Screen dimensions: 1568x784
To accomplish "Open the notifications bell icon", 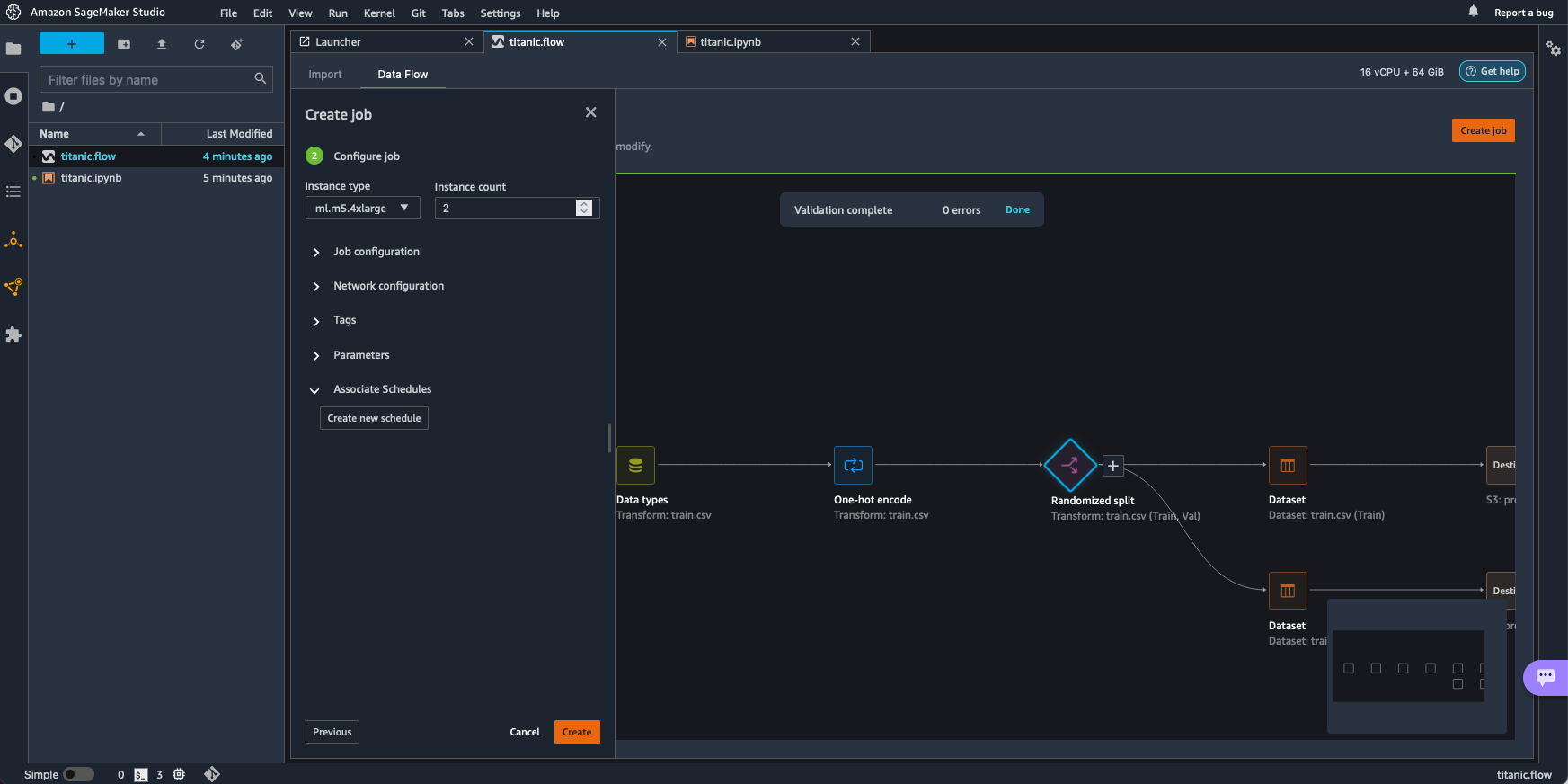I will 1473,12.
